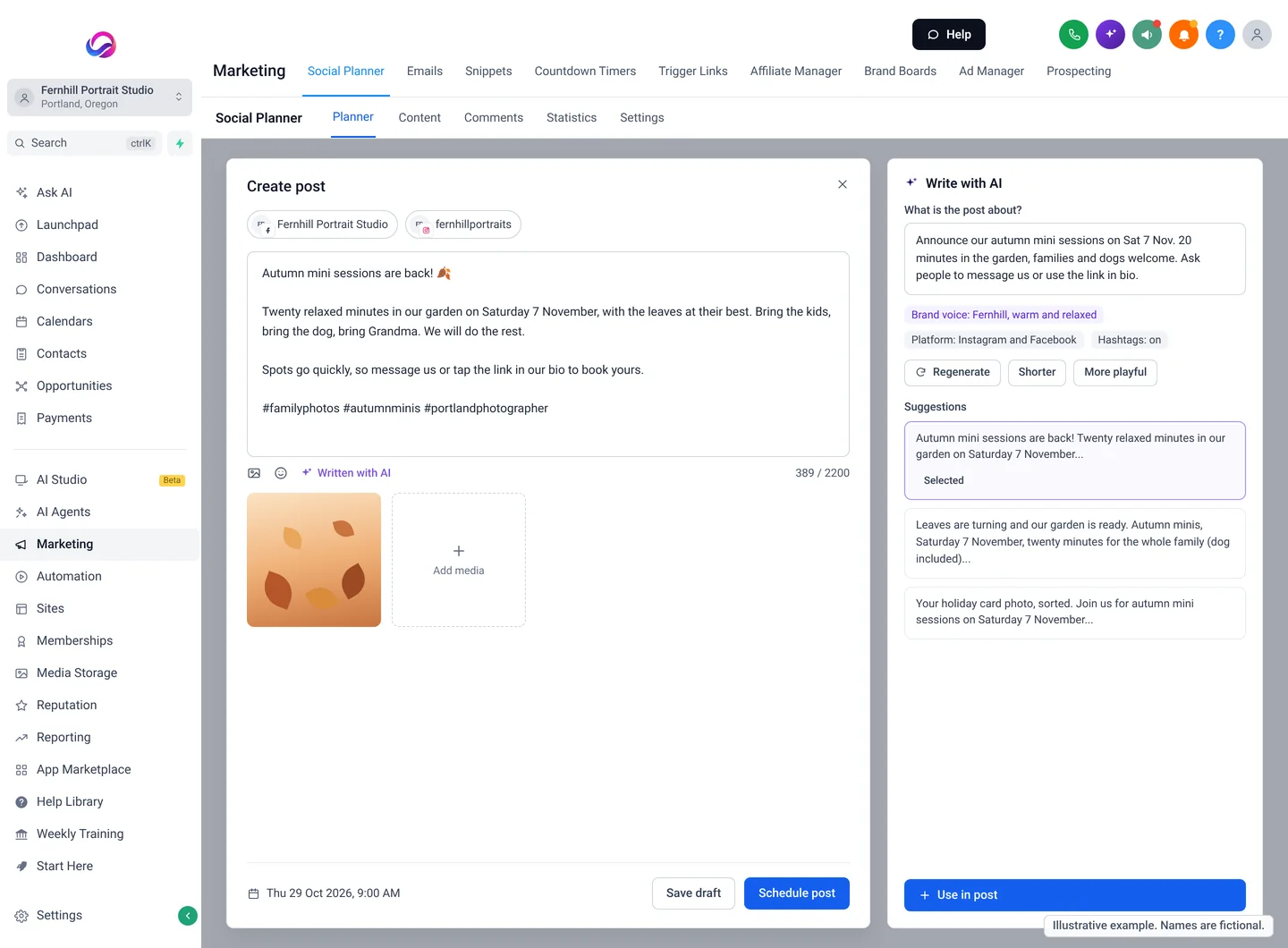Click Regenerate to rewrite the post

click(x=953, y=372)
